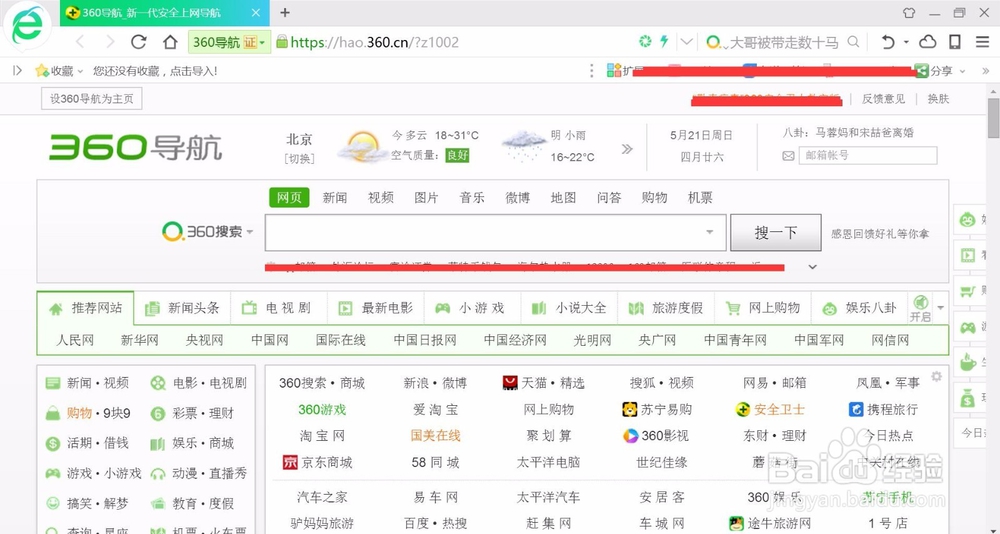Screen dimensions: 1000x534
Task: Go to home page icon
Action: [170, 42]
